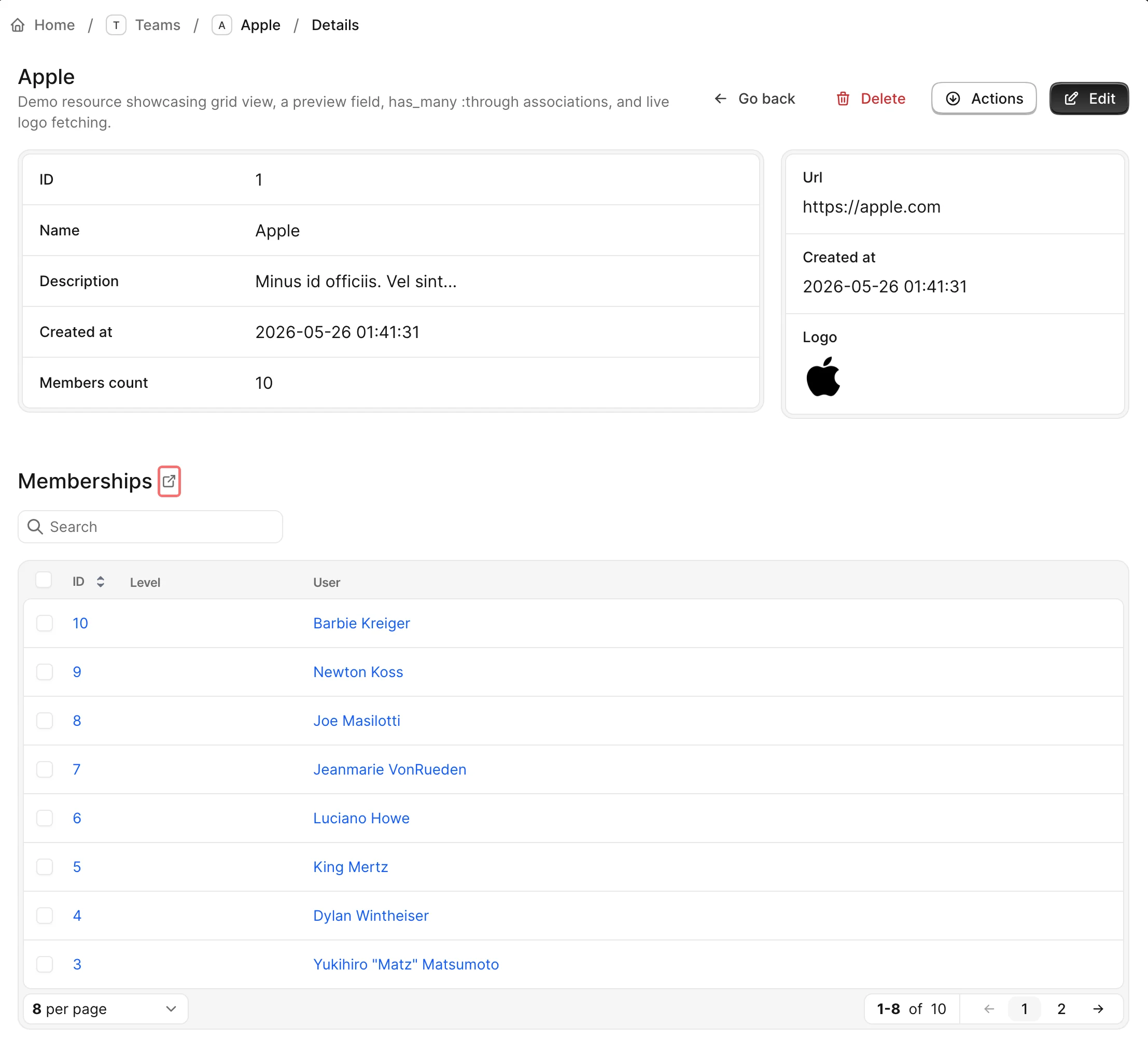This screenshot has height=1040, width=1148.
Task: Open the Teams breadcrumb link
Action: coord(158,25)
